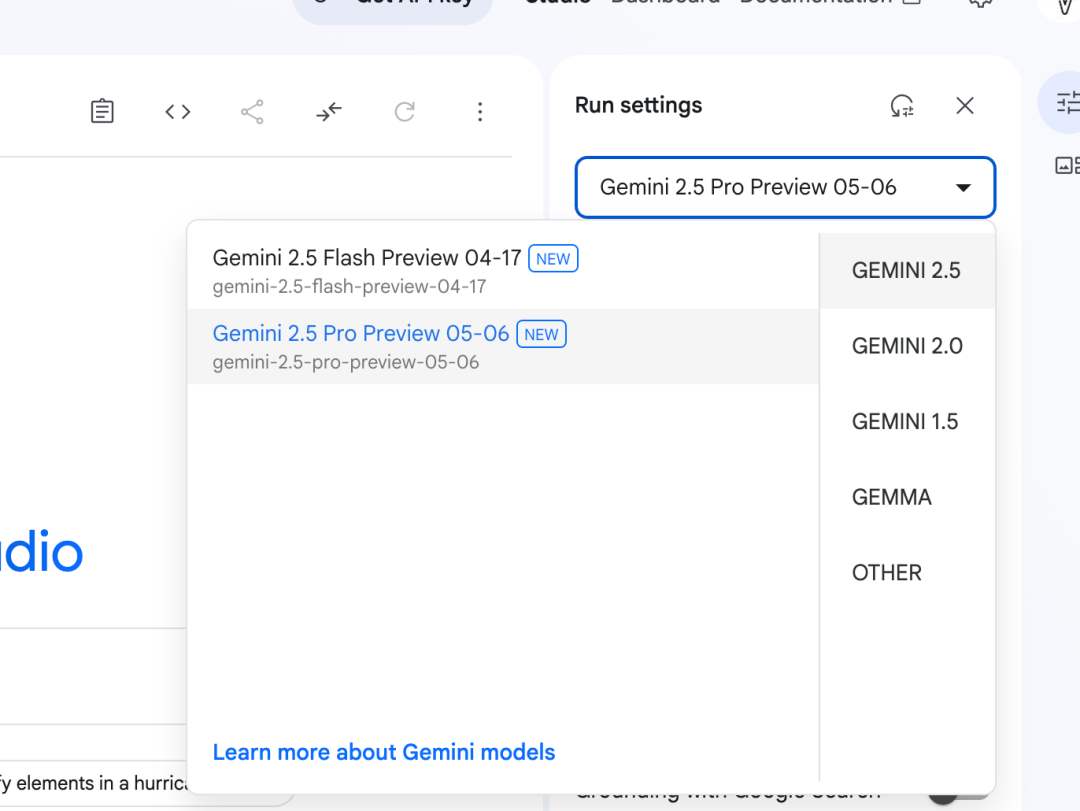Open the Dashboard menu item

664,3
